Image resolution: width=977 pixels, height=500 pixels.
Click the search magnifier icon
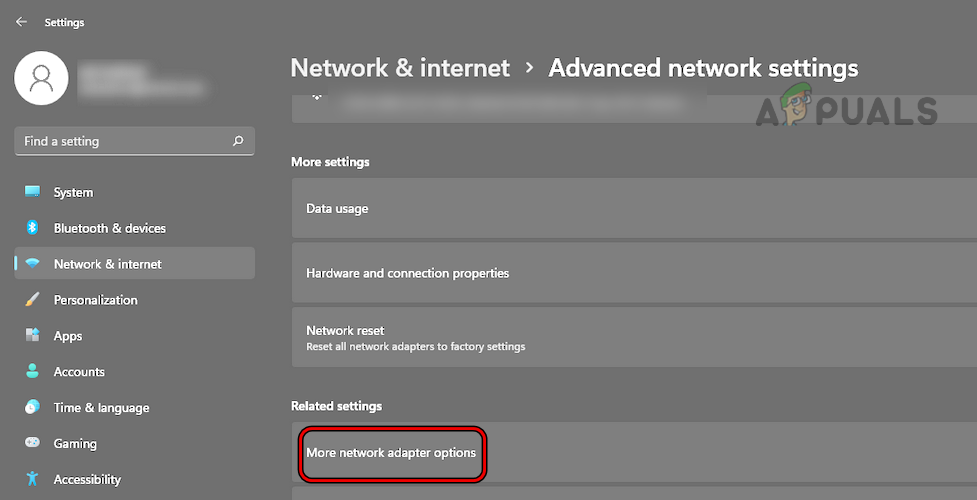[238, 141]
